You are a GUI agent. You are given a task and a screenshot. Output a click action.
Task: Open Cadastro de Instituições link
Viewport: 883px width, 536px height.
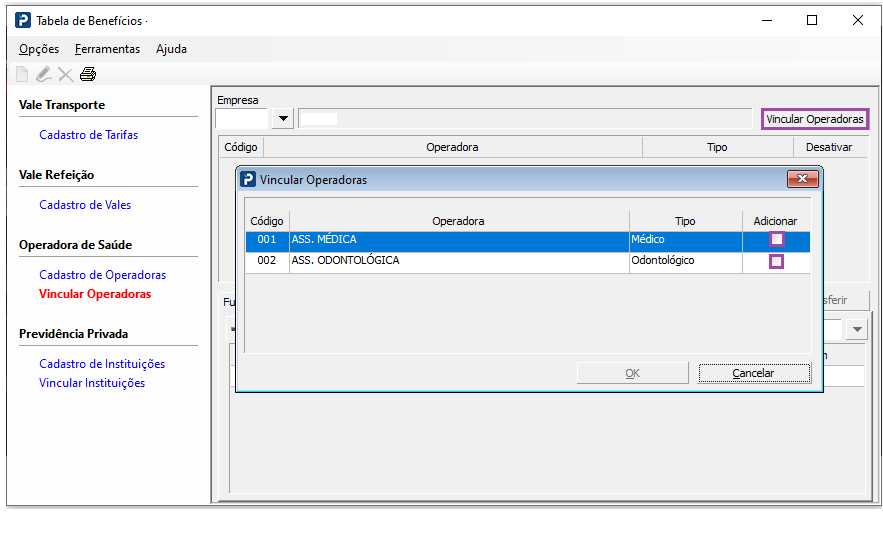tap(102, 364)
